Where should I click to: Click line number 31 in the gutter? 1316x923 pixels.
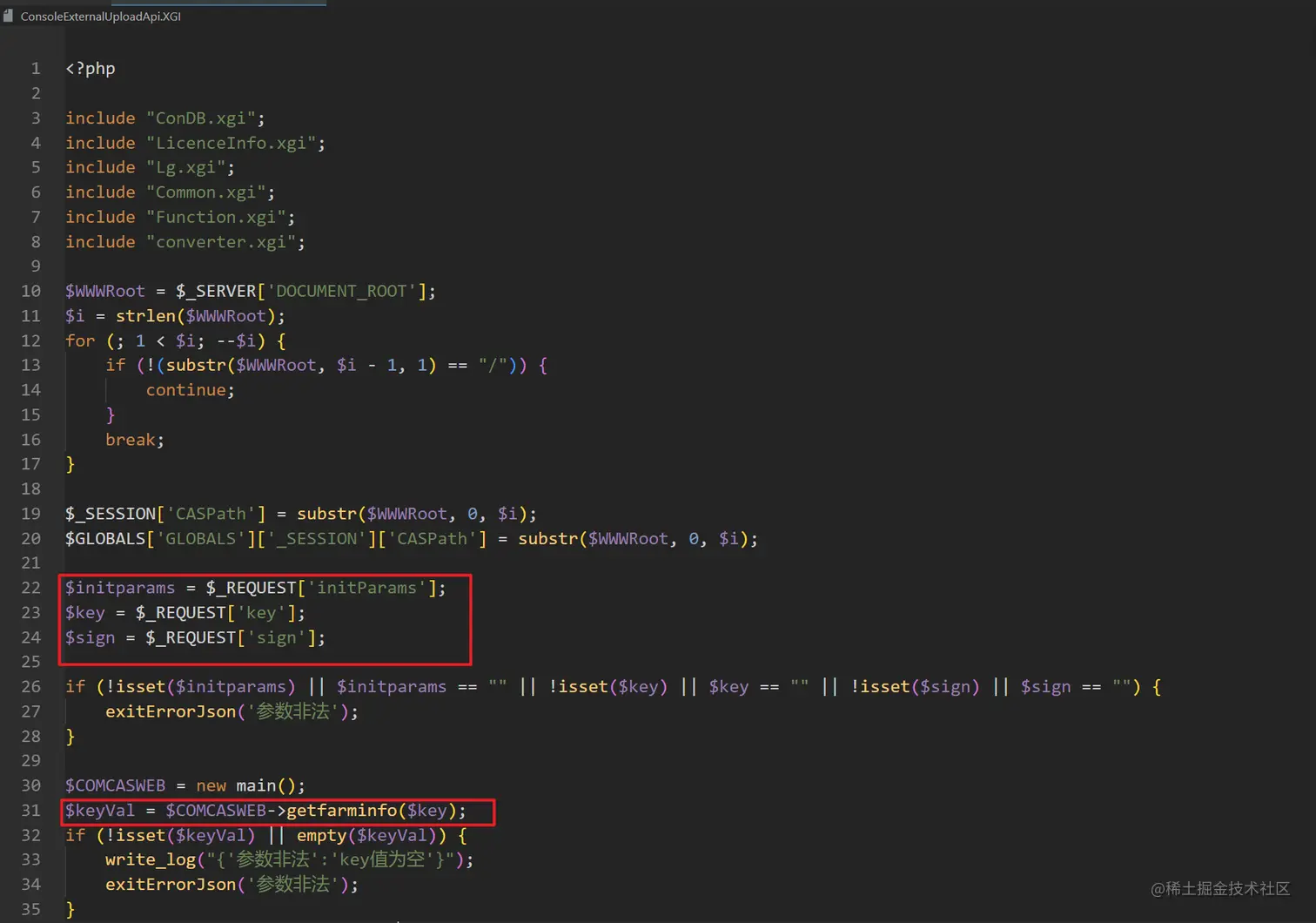[x=31, y=811]
